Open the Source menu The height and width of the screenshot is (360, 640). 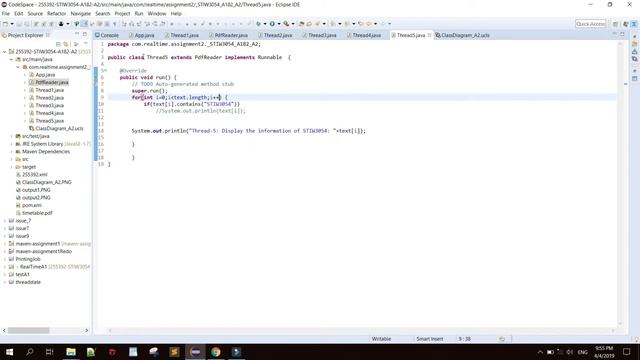click(35, 13)
